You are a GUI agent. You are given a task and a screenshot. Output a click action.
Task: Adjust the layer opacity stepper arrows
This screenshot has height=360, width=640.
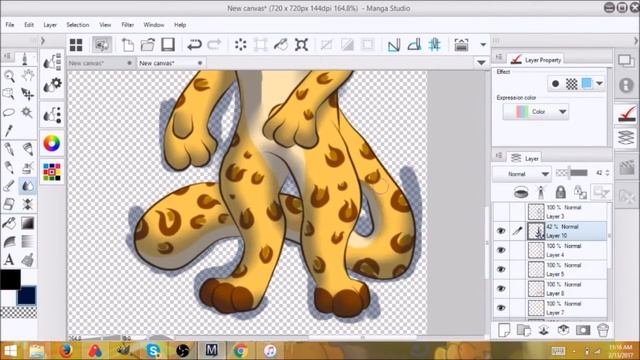[607, 173]
